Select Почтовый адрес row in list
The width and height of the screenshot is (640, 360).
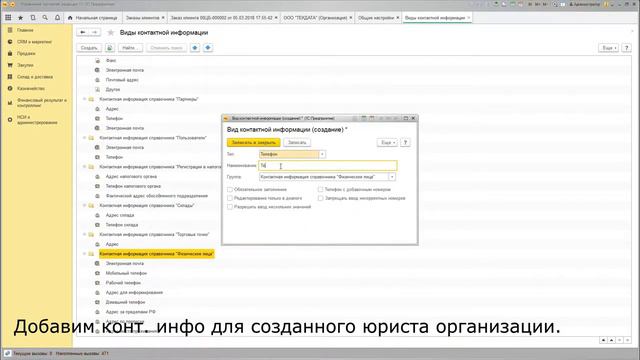pyautogui.click(x=122, y=80)
